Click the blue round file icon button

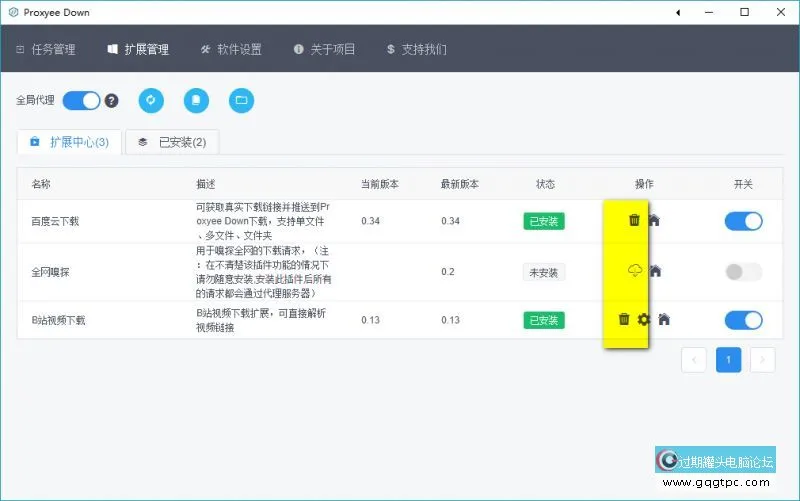point(196,100)
